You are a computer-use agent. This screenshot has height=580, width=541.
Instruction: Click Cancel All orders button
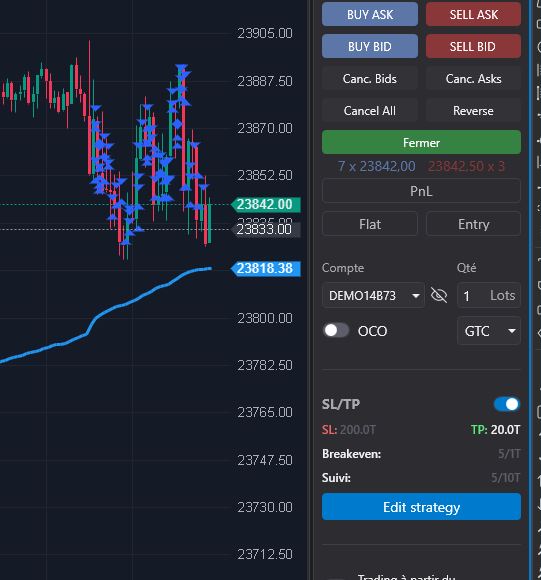click(370, 111)
